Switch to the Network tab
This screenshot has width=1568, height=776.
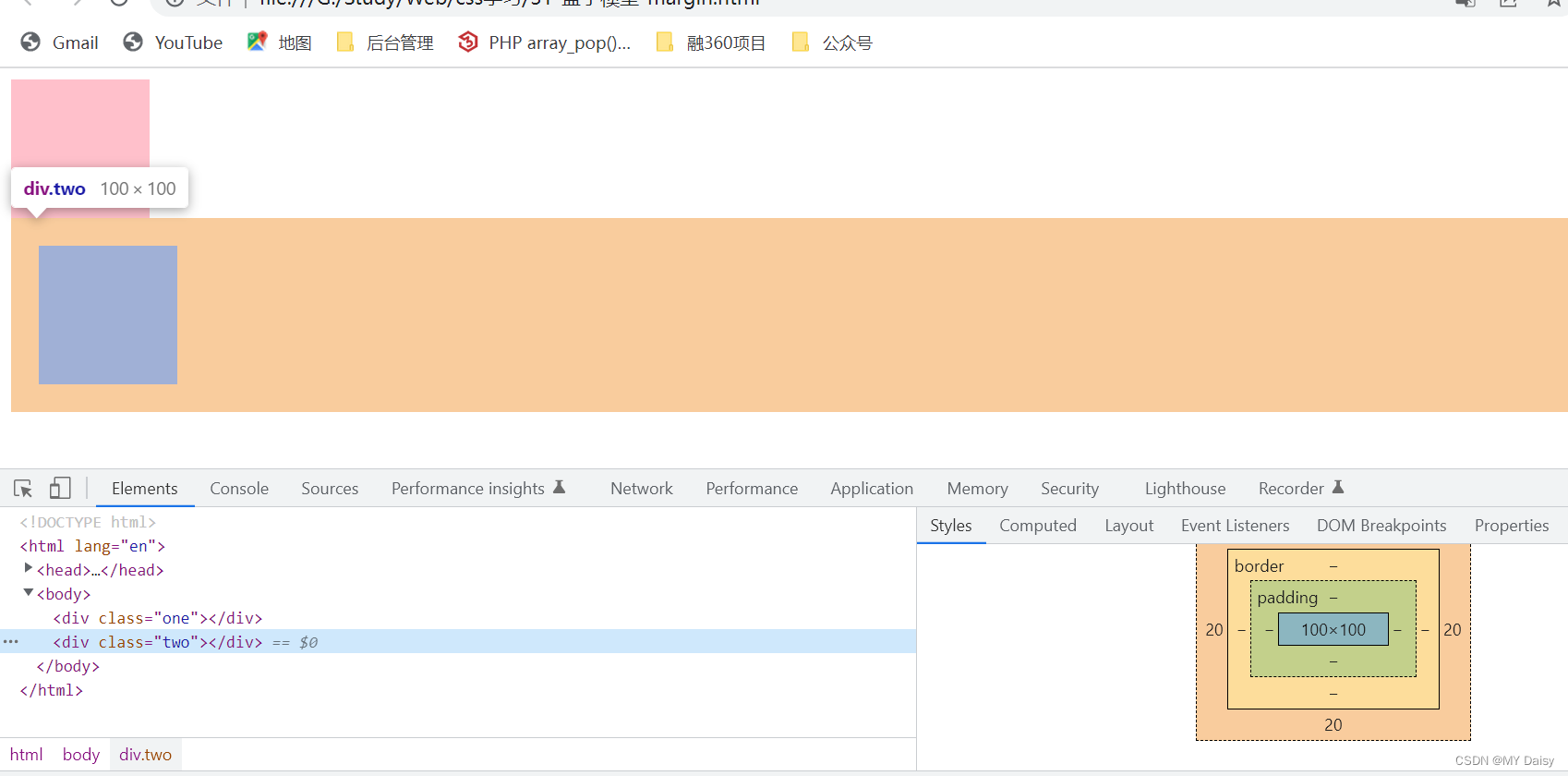(642, 489)
